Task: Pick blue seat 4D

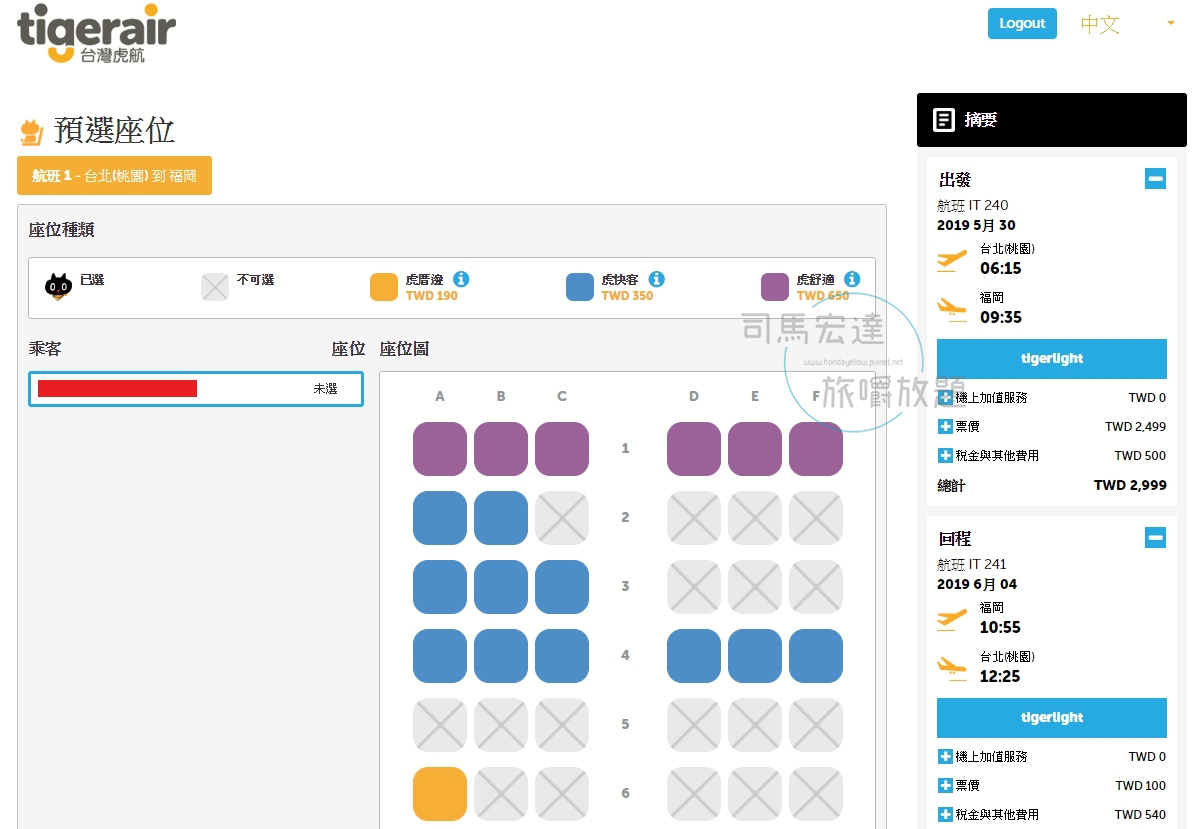Action: point(694,656)
